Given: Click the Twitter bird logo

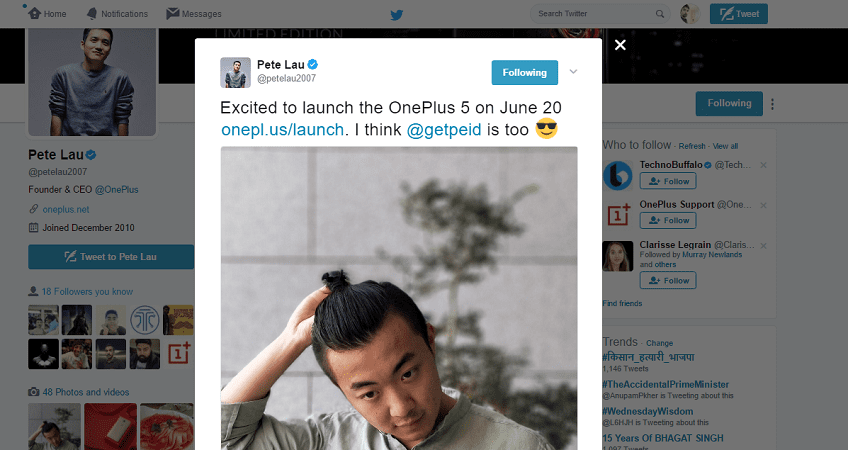Looking at the screenshot, I should 396,15.
